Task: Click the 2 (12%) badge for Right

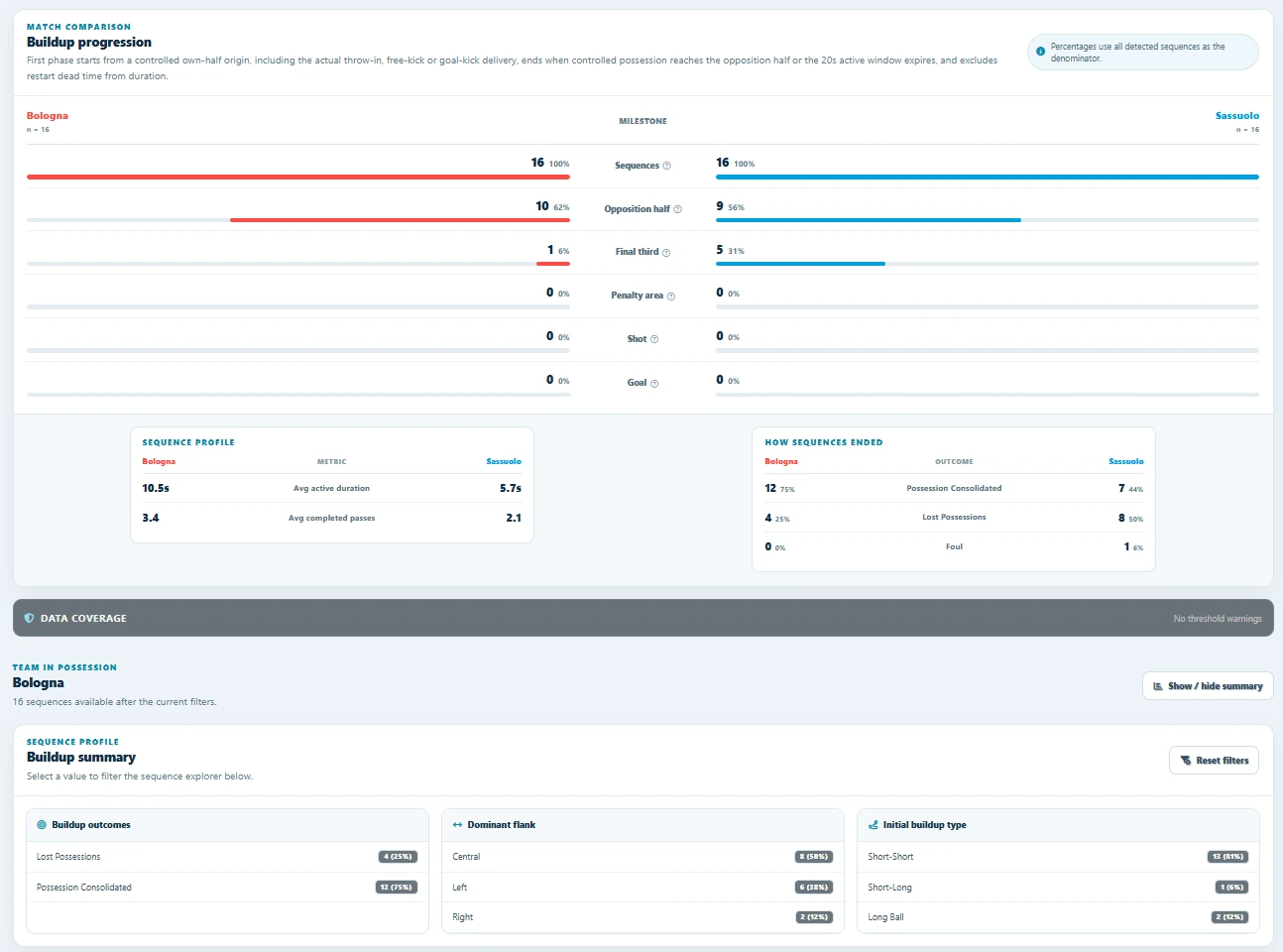Action: coord(814,917)
